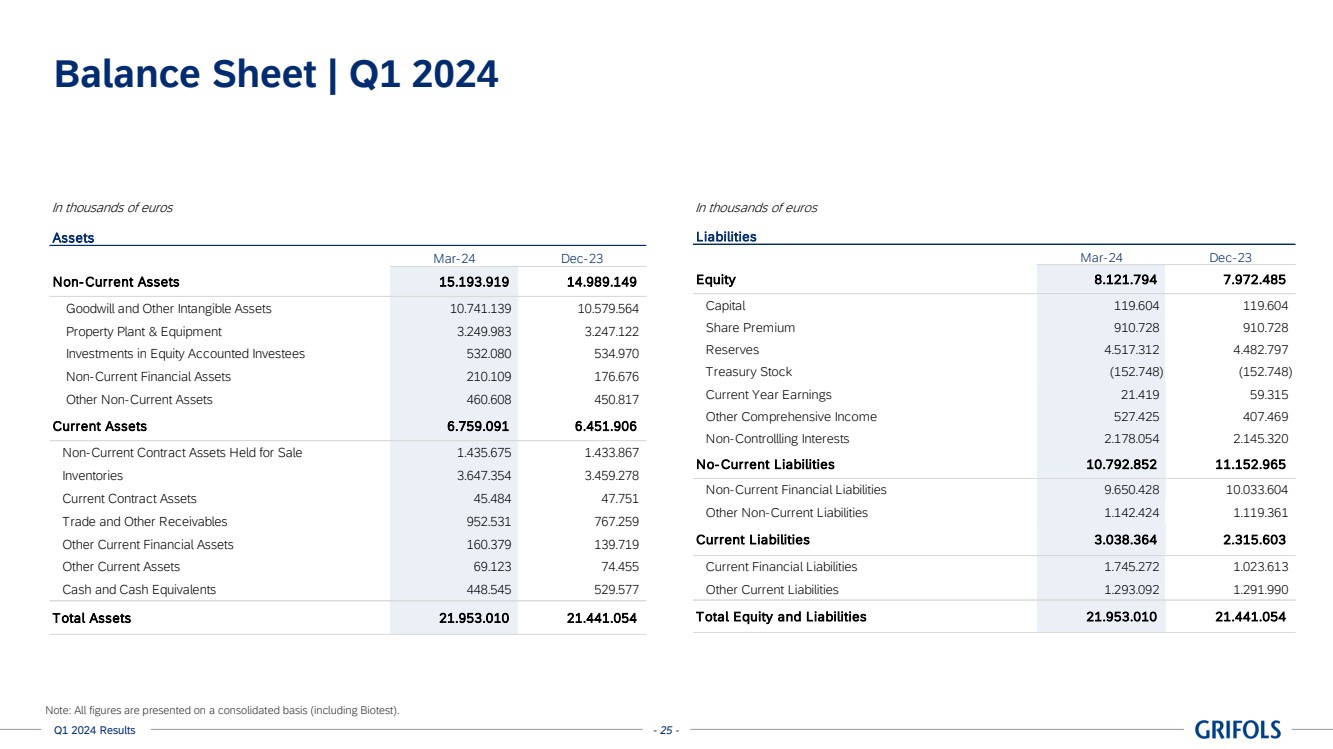Click the GRIFOLS logo
The height and width of the screenshot is (749, 1333).
pyautogui.click(x=1237, y=730)
